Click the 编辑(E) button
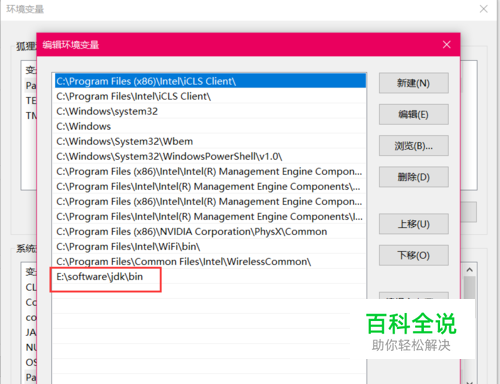Image resolution: width=500 pixels, height=384 pixels. [x=414, y=114]
